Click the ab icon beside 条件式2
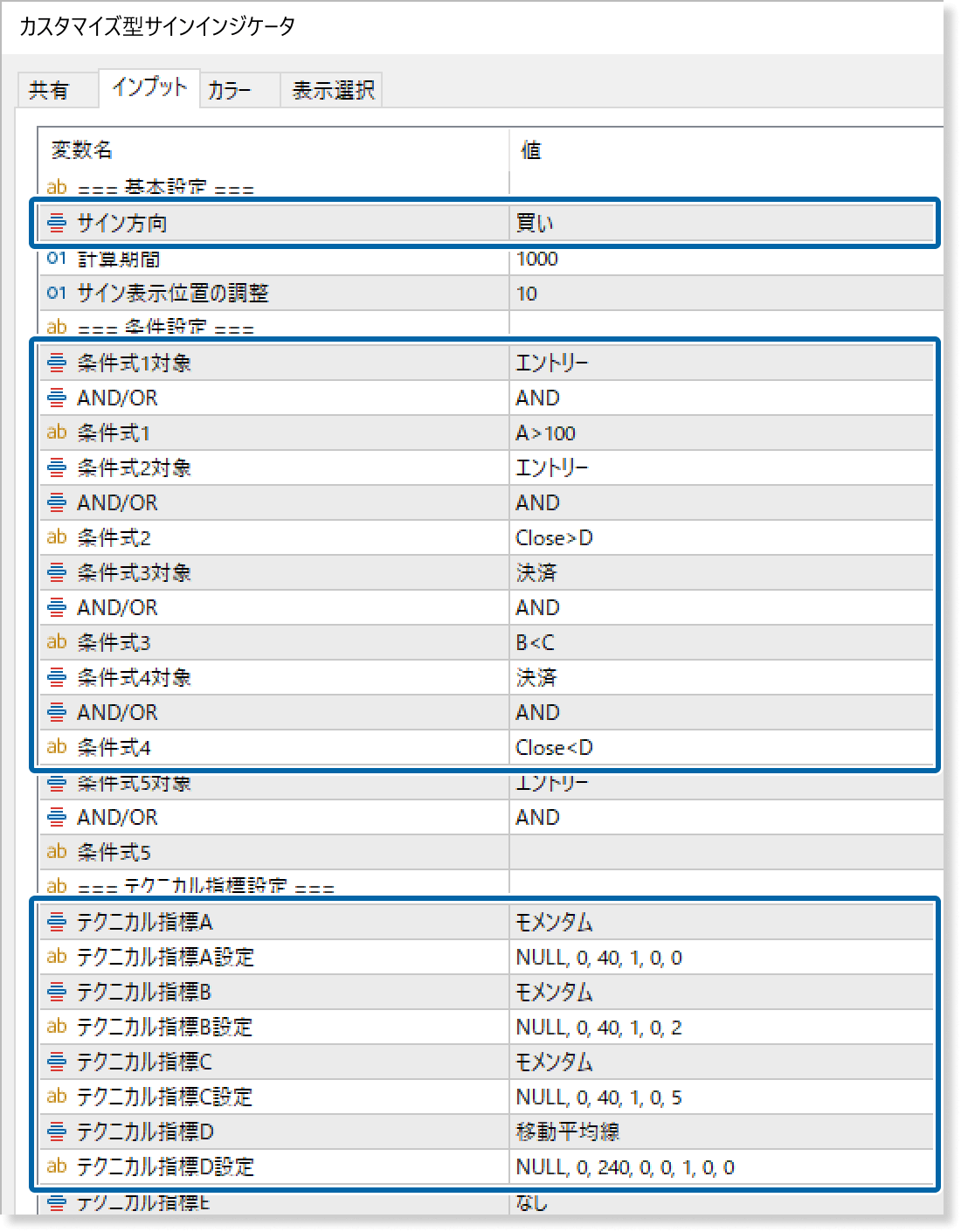 click(x=56, y=537)
